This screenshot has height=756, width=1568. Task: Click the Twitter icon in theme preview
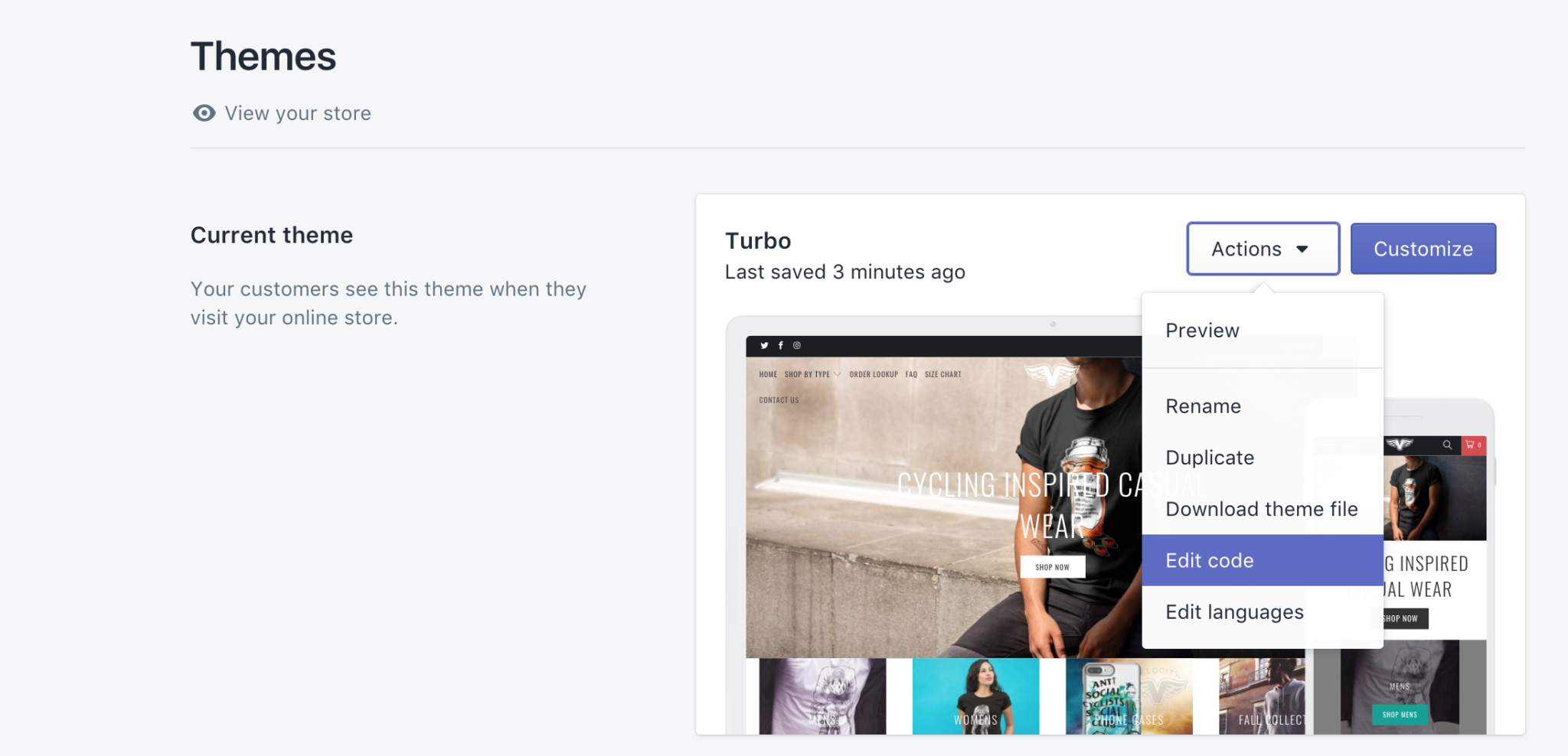pos(764,346)
